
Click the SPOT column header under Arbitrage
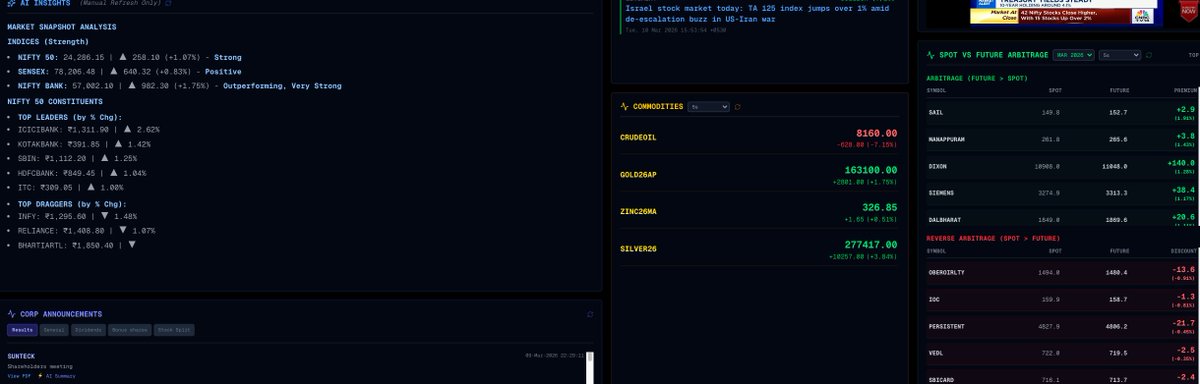(1055, 90)
